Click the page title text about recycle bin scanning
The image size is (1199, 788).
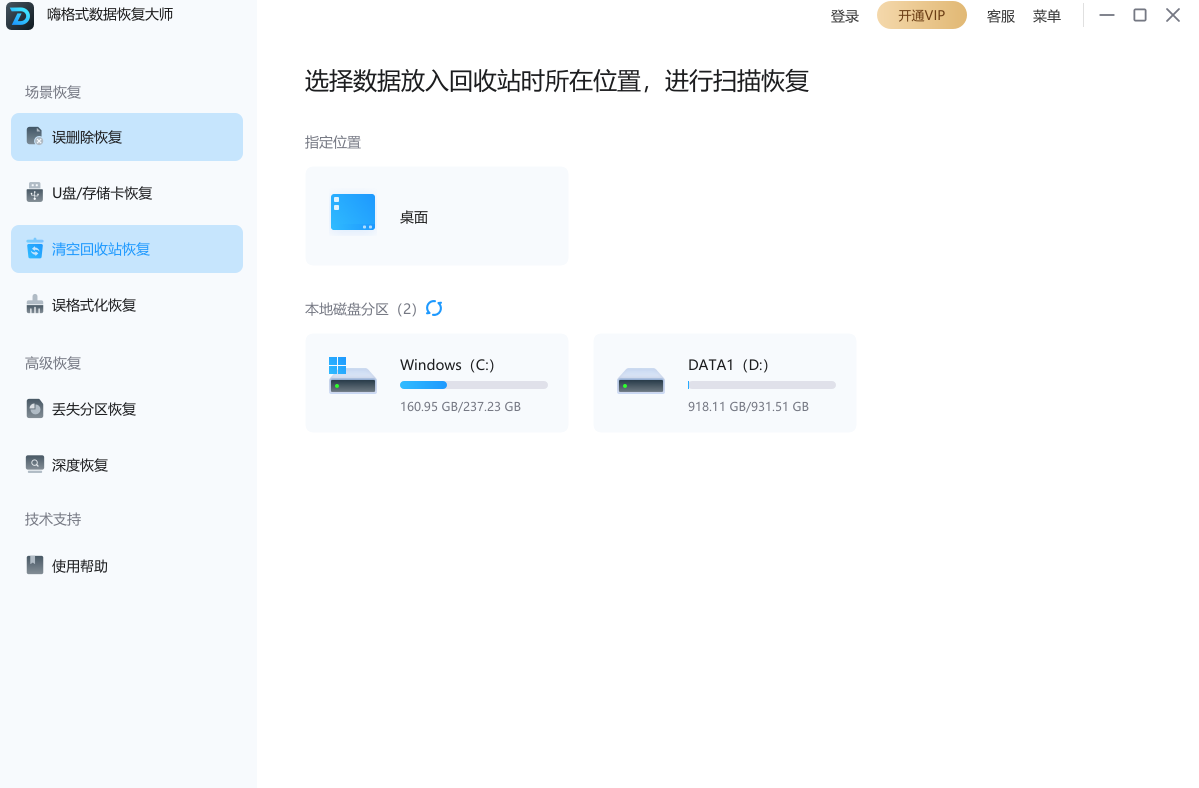557,81
